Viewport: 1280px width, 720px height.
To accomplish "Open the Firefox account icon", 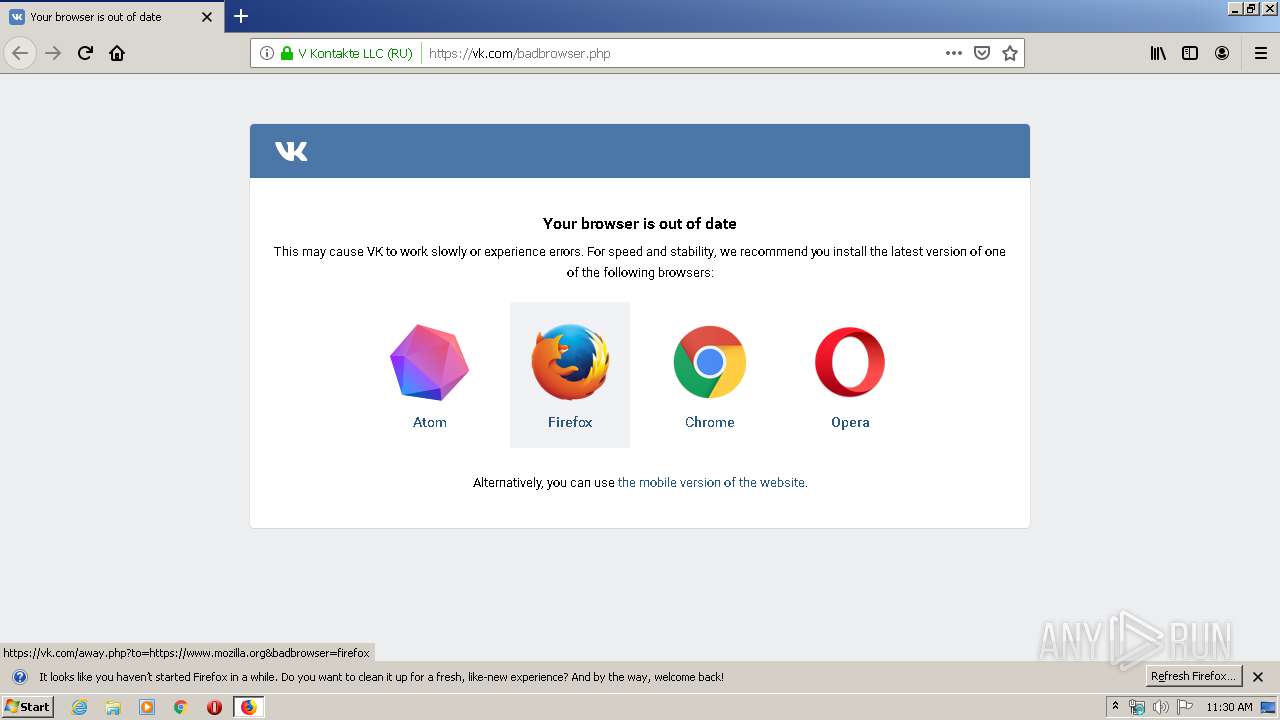I will (1222, 53).
